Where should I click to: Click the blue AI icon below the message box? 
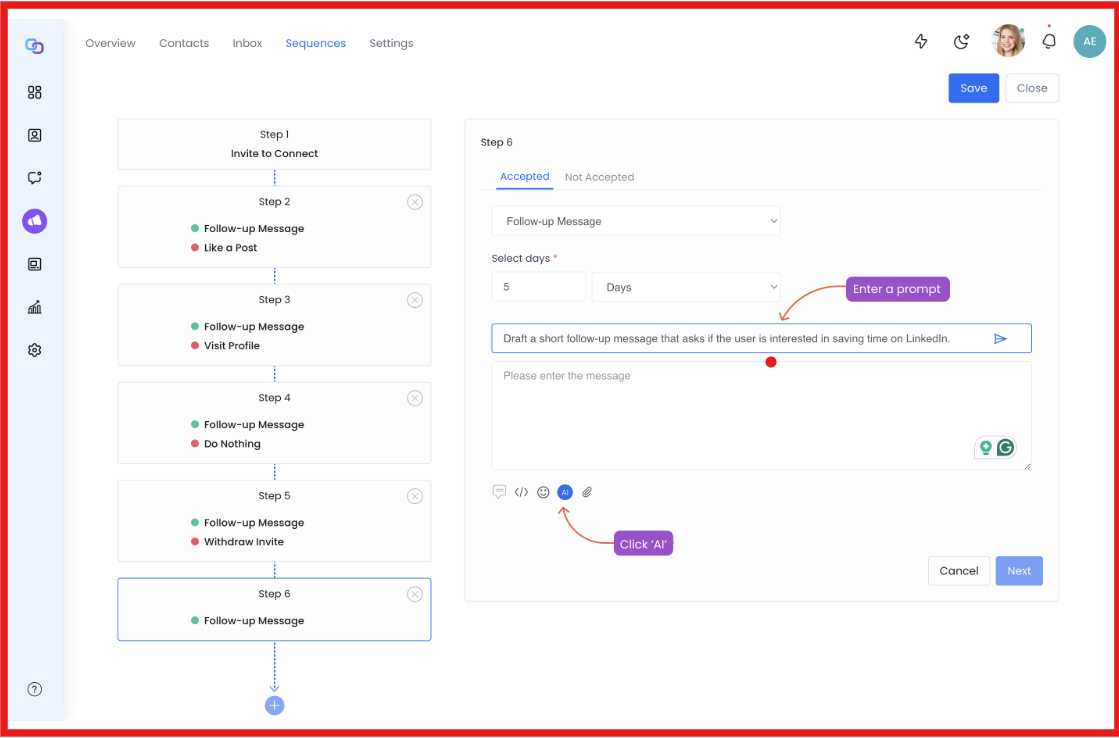pyautogui.click(x=565, y=492)
